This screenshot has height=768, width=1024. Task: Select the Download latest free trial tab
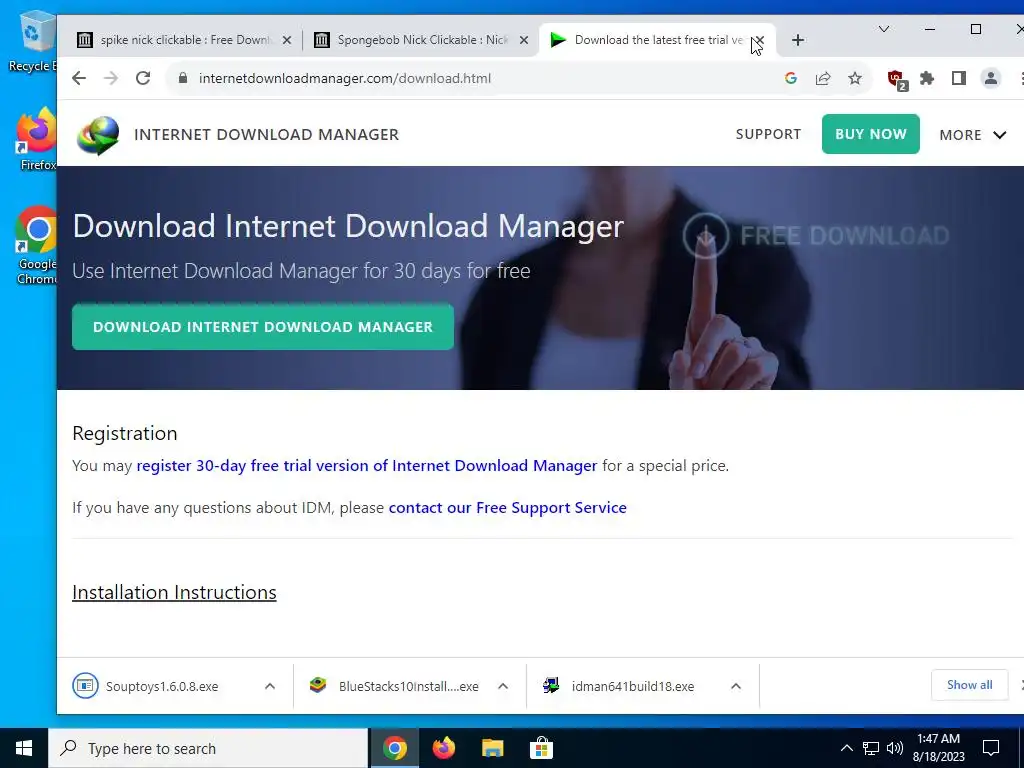(x=656, y=40)
